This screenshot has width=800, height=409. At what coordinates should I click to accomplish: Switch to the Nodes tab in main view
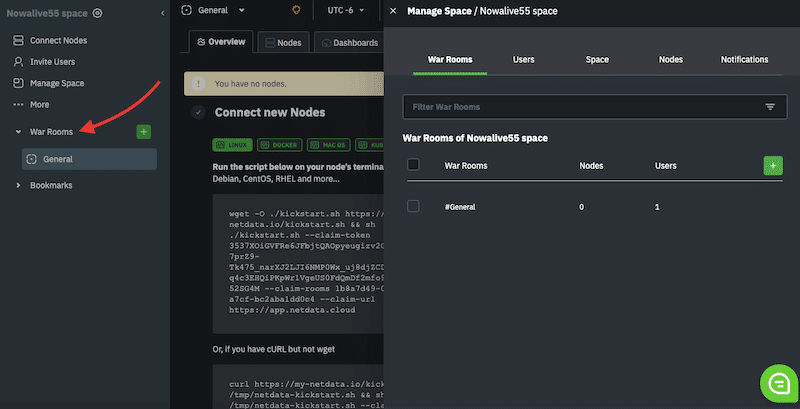[284, 43]
